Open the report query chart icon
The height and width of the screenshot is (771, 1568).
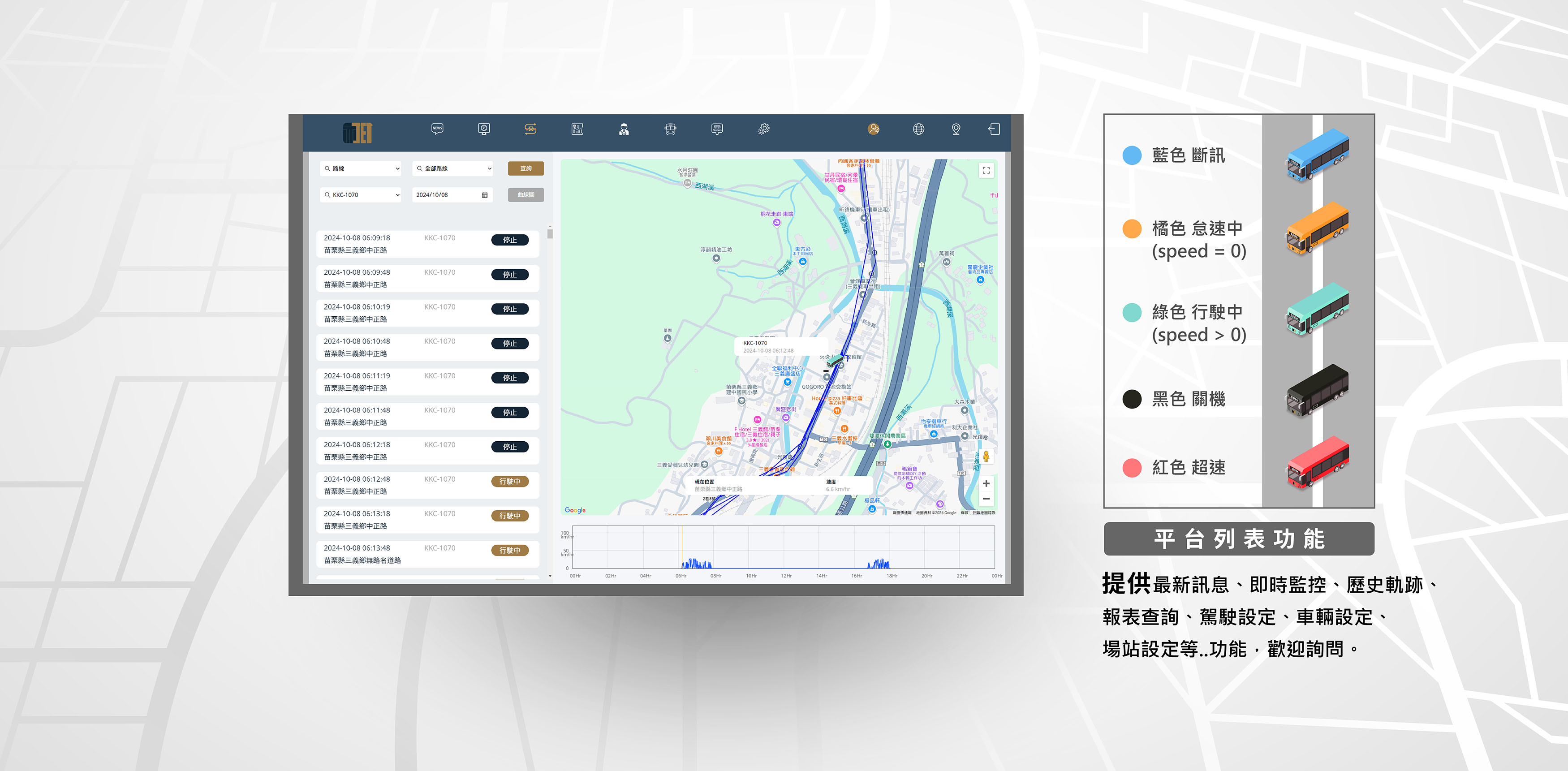(577, 129)
